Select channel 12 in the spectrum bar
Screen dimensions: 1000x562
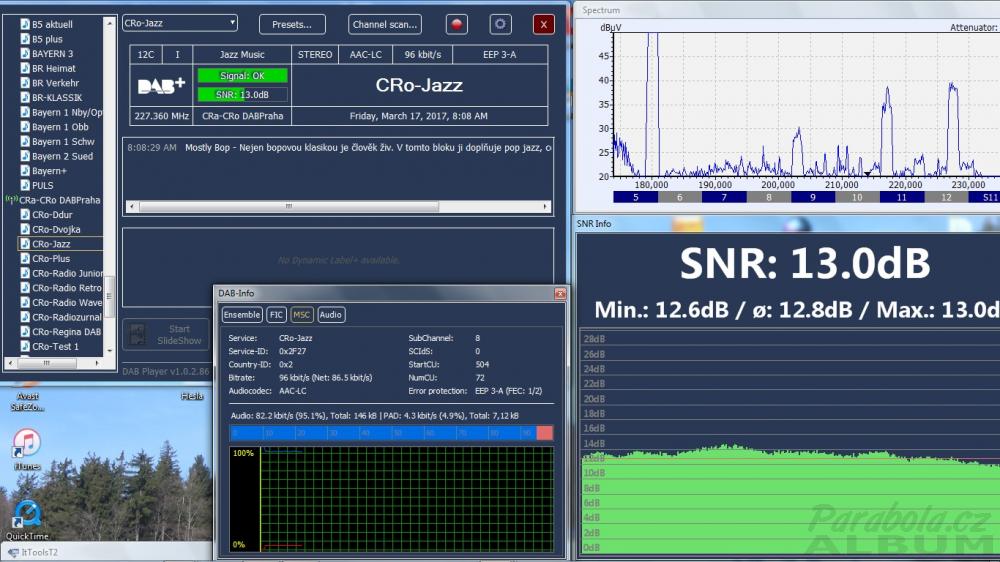[x=946, y=197]
